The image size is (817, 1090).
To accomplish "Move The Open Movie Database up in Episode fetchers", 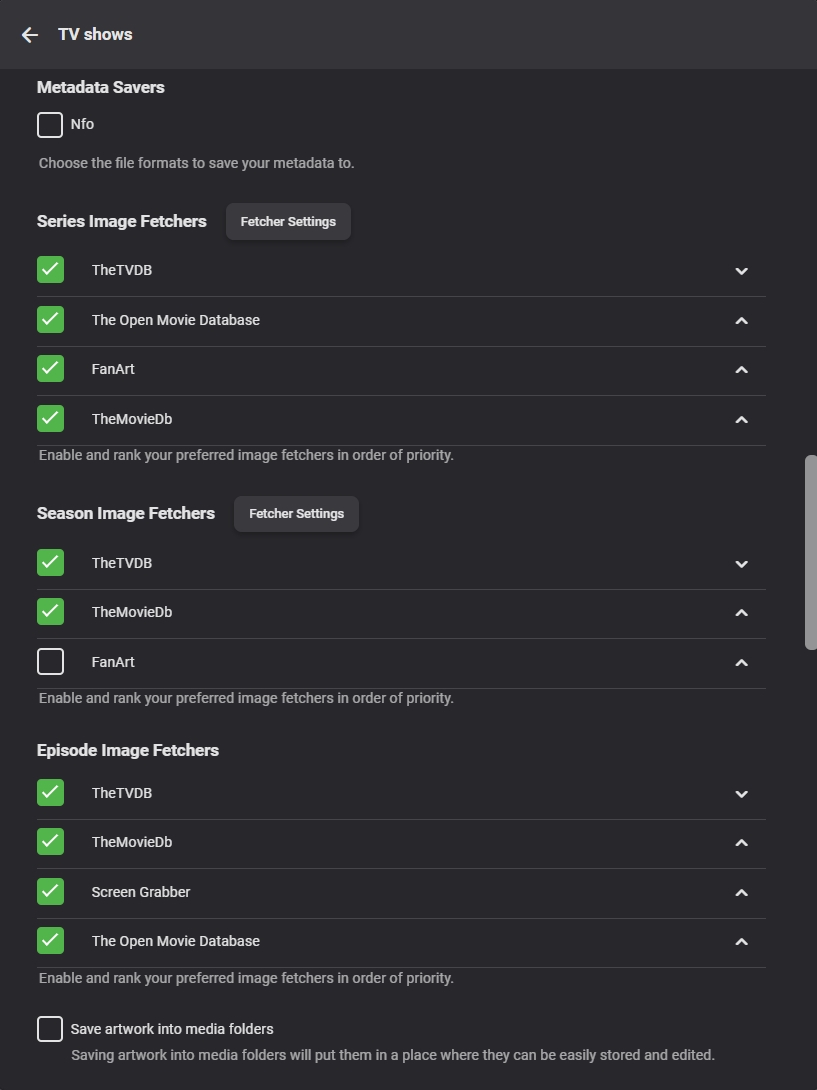I will (741, 942).
